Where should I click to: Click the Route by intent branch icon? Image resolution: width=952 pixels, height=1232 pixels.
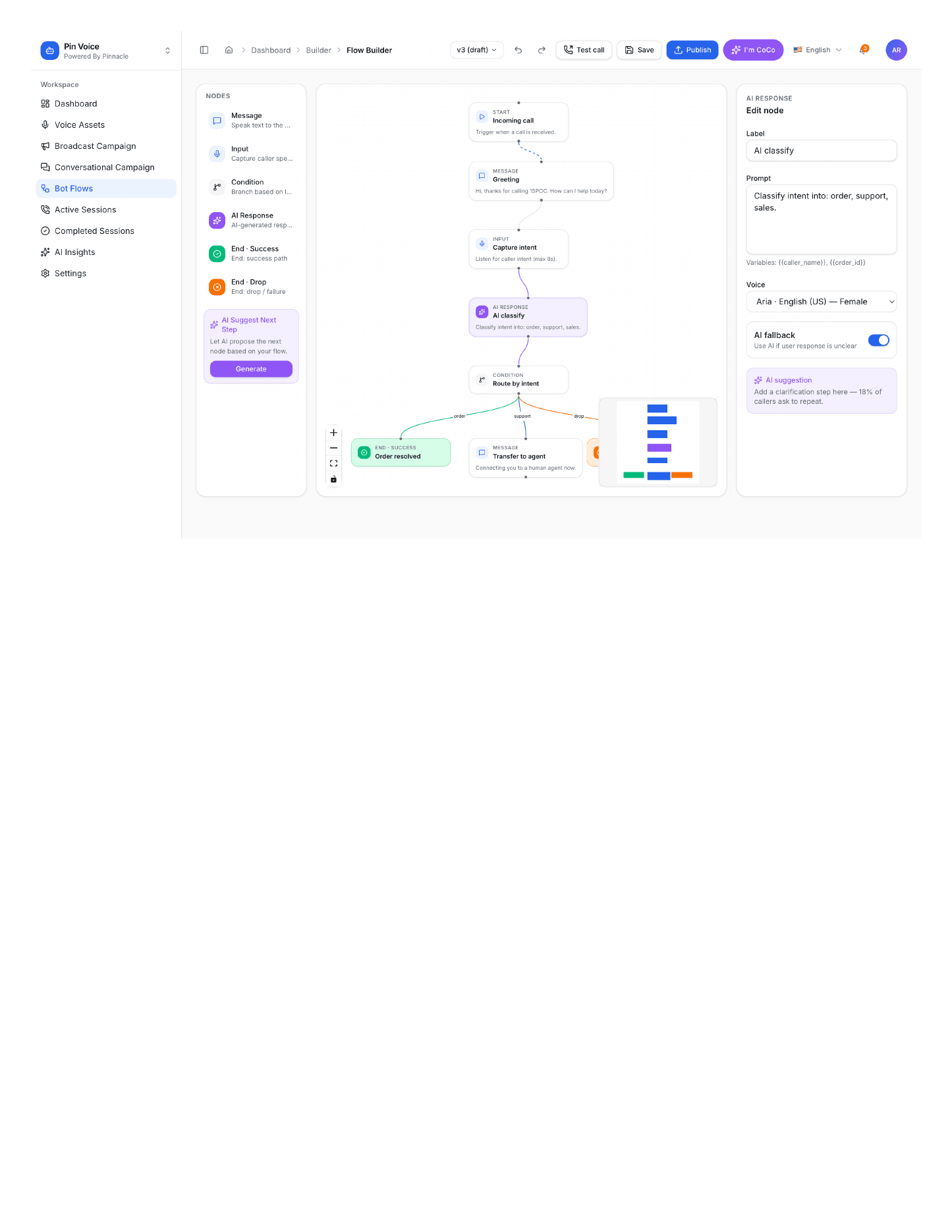[x=482, y=379]
